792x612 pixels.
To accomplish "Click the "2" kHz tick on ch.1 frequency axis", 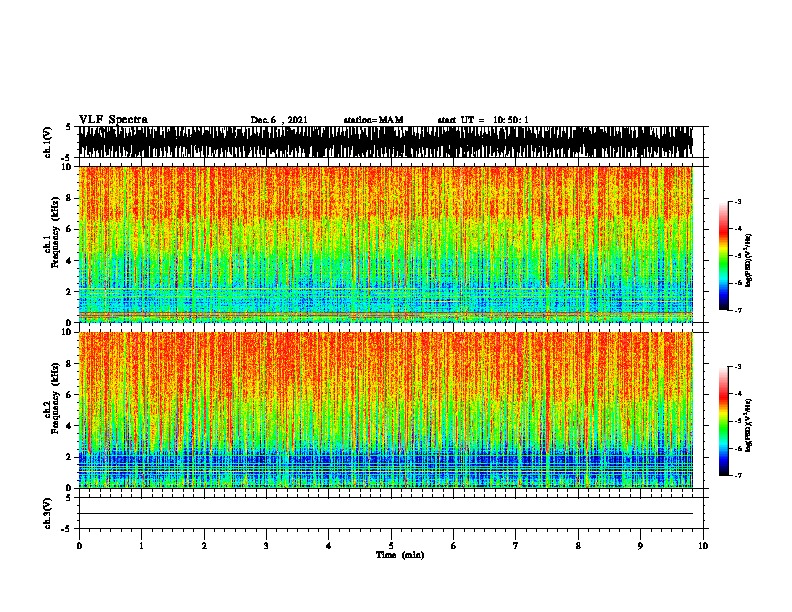I will pos(70,292).
